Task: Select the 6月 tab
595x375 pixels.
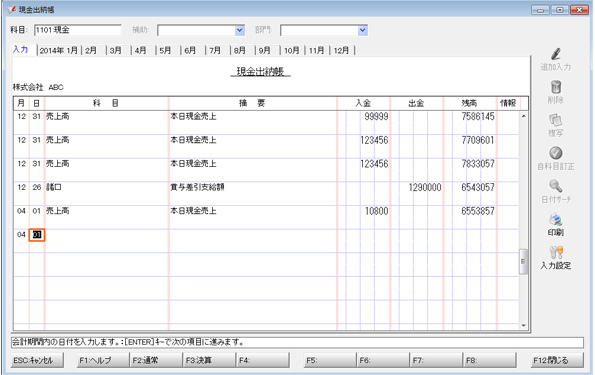Action: [190, 50]
